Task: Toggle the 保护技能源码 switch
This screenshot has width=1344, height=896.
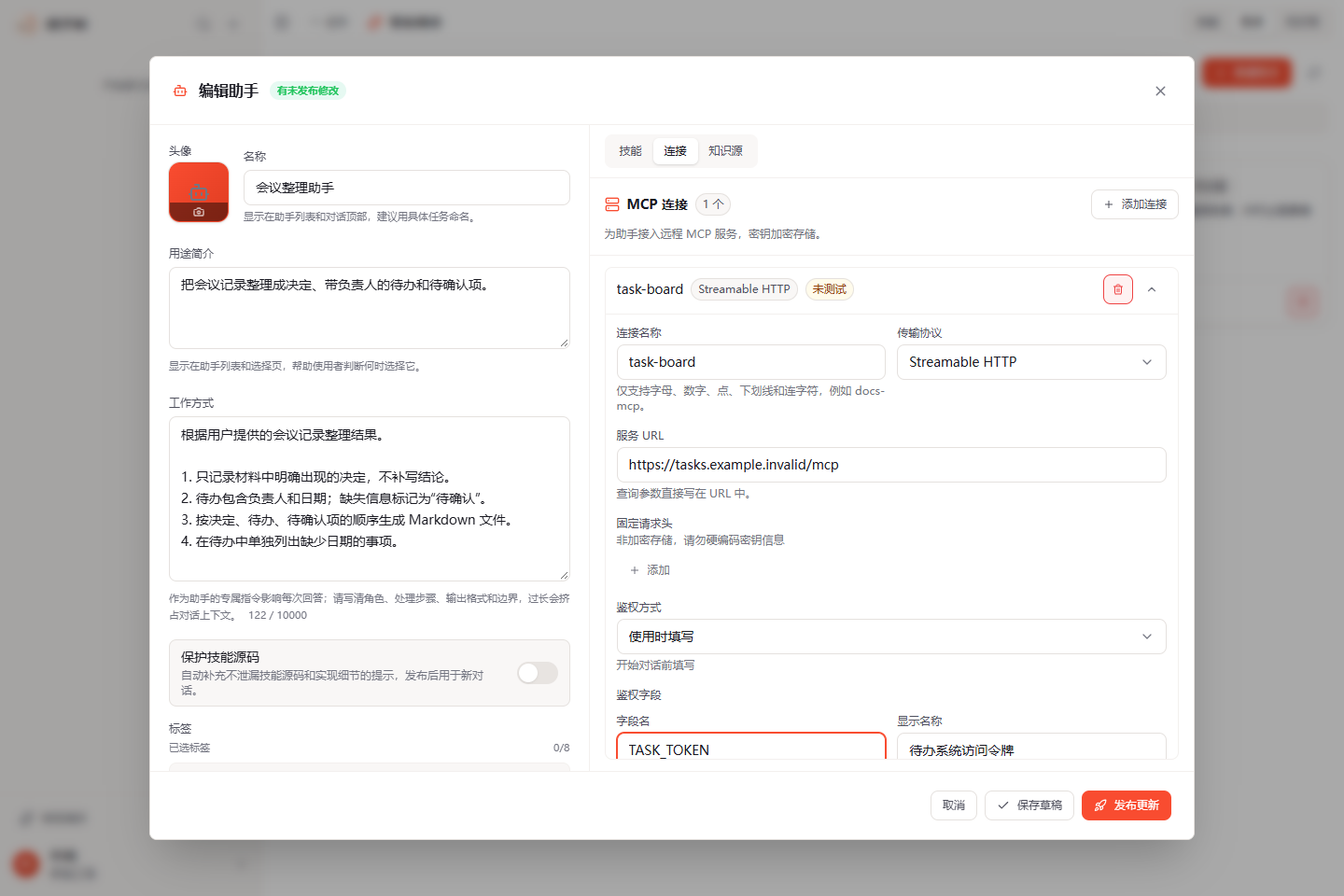Action: click(x=538, y=673)
